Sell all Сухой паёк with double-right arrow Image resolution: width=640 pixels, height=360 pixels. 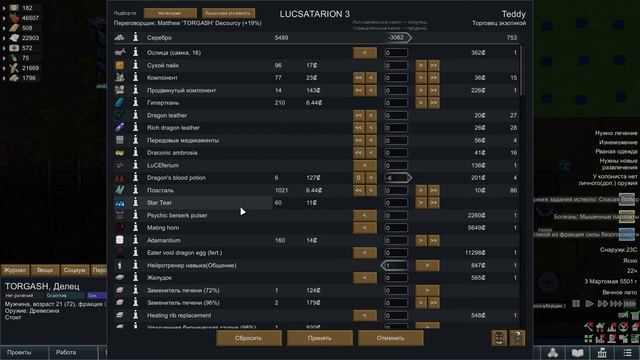tap(433, 65)
